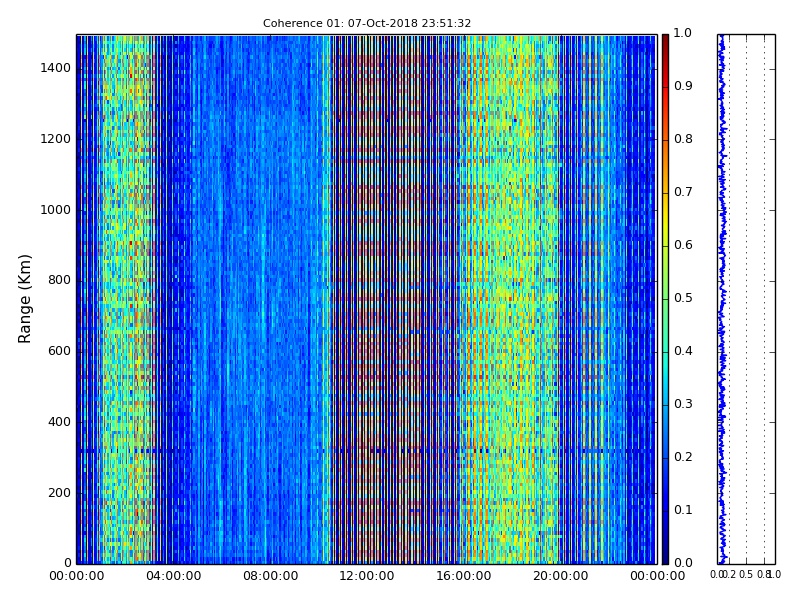Click the colorbar 0.6 label
Image resolution: width=800 pixels, height=600 pixels.
pyautogui.click(x=683, y=245)
